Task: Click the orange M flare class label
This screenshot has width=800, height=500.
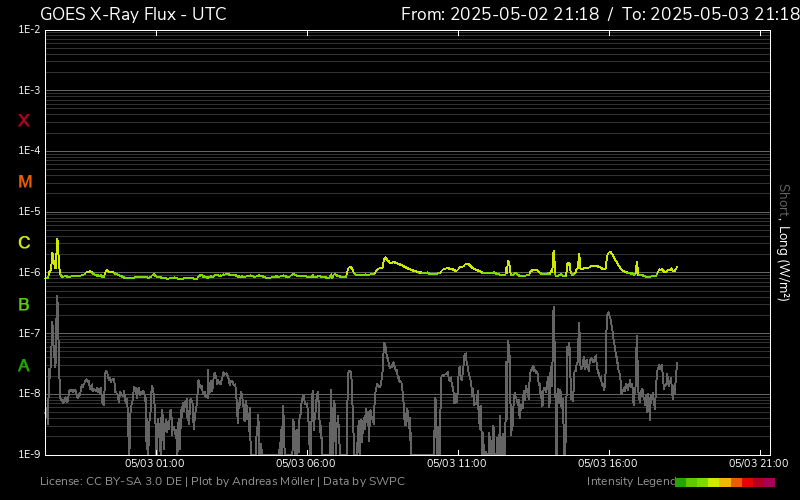Action: tap(25, 182)
